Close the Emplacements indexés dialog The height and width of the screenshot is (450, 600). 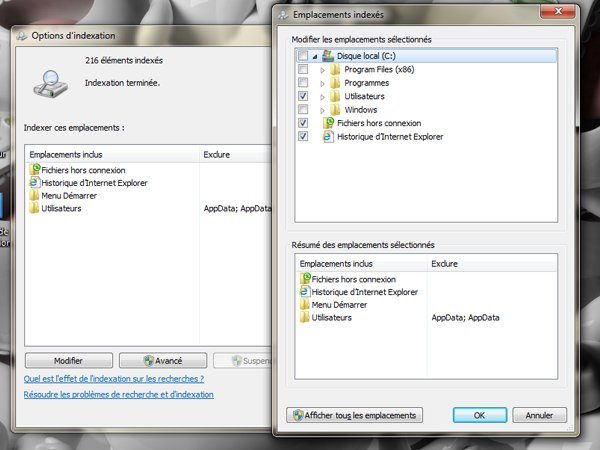558,11
